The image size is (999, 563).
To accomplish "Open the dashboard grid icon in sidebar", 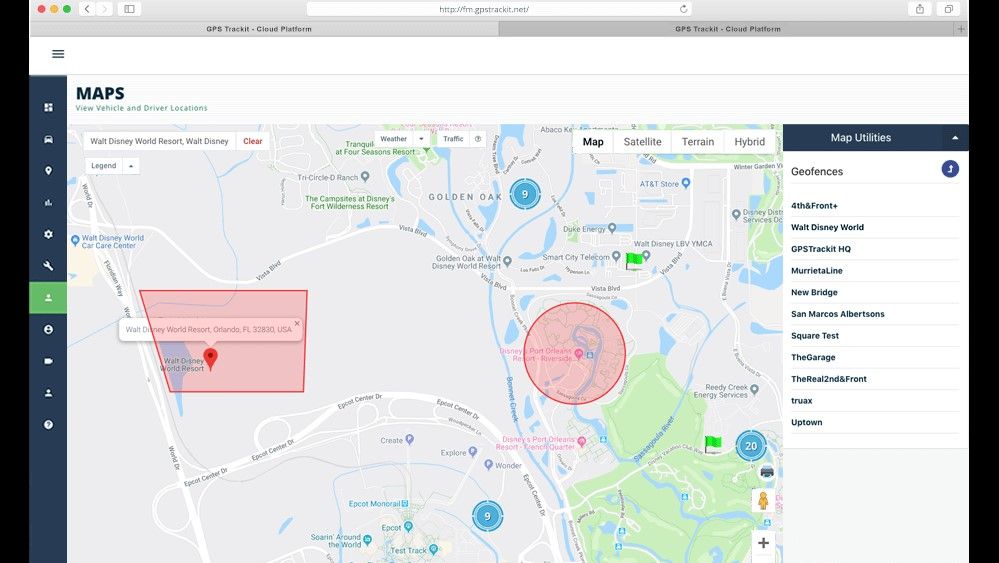I will 48,107.
